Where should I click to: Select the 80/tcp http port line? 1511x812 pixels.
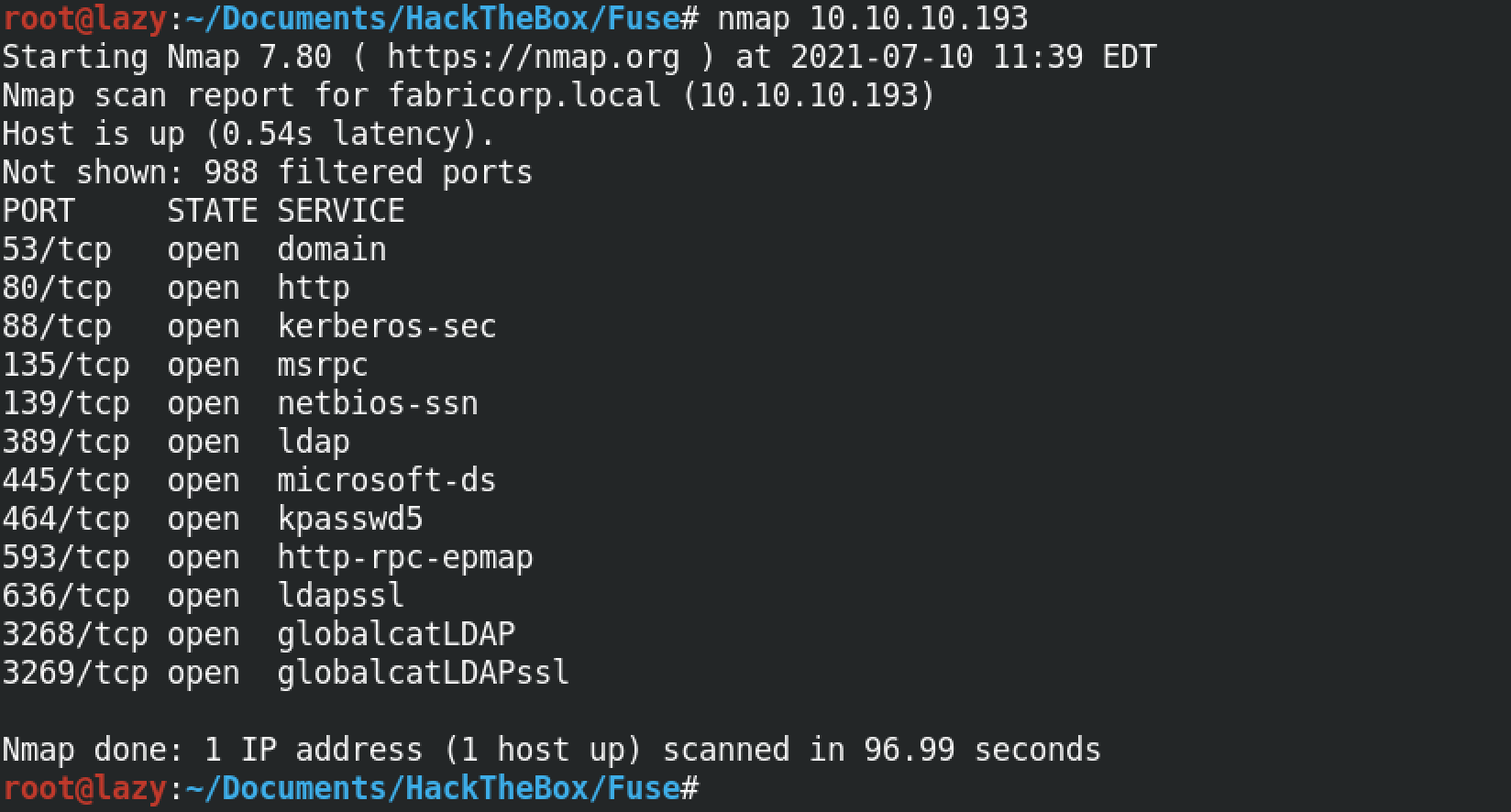click(176, 288)
